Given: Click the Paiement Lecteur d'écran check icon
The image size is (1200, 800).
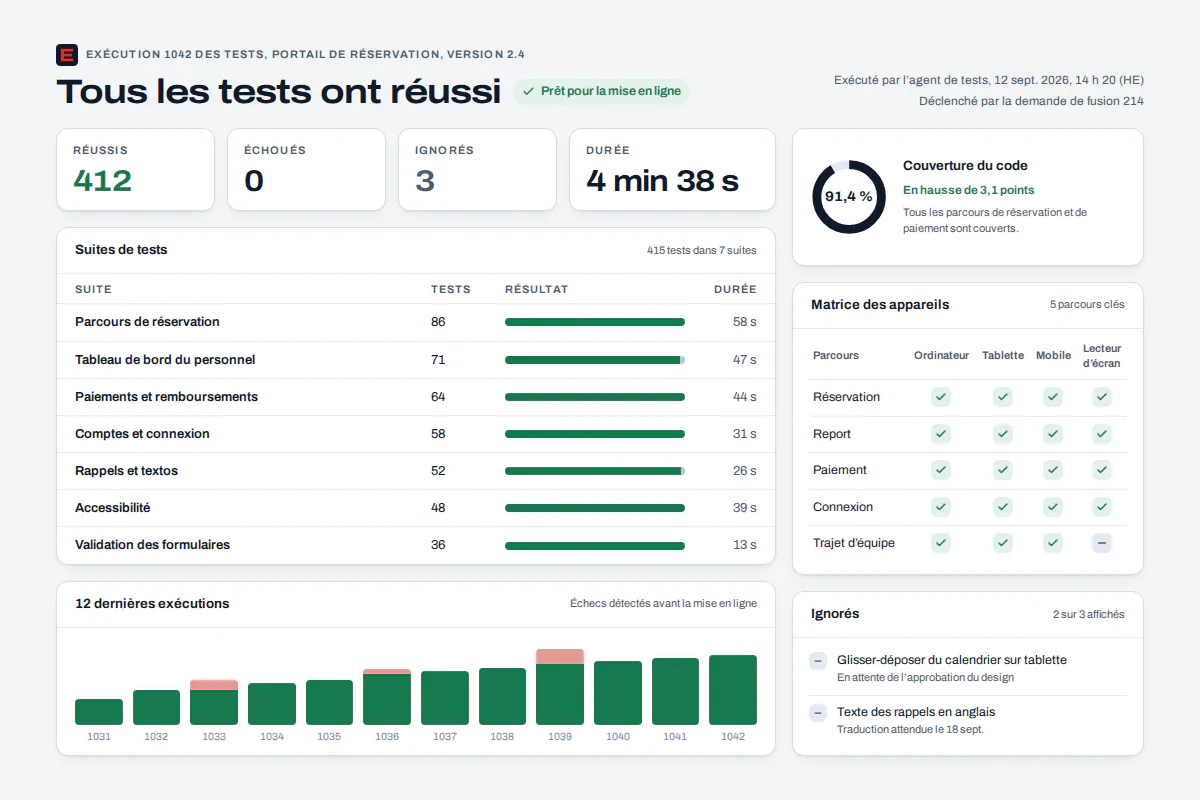Looking at the screenshot, I should [x=1102, y=470].
